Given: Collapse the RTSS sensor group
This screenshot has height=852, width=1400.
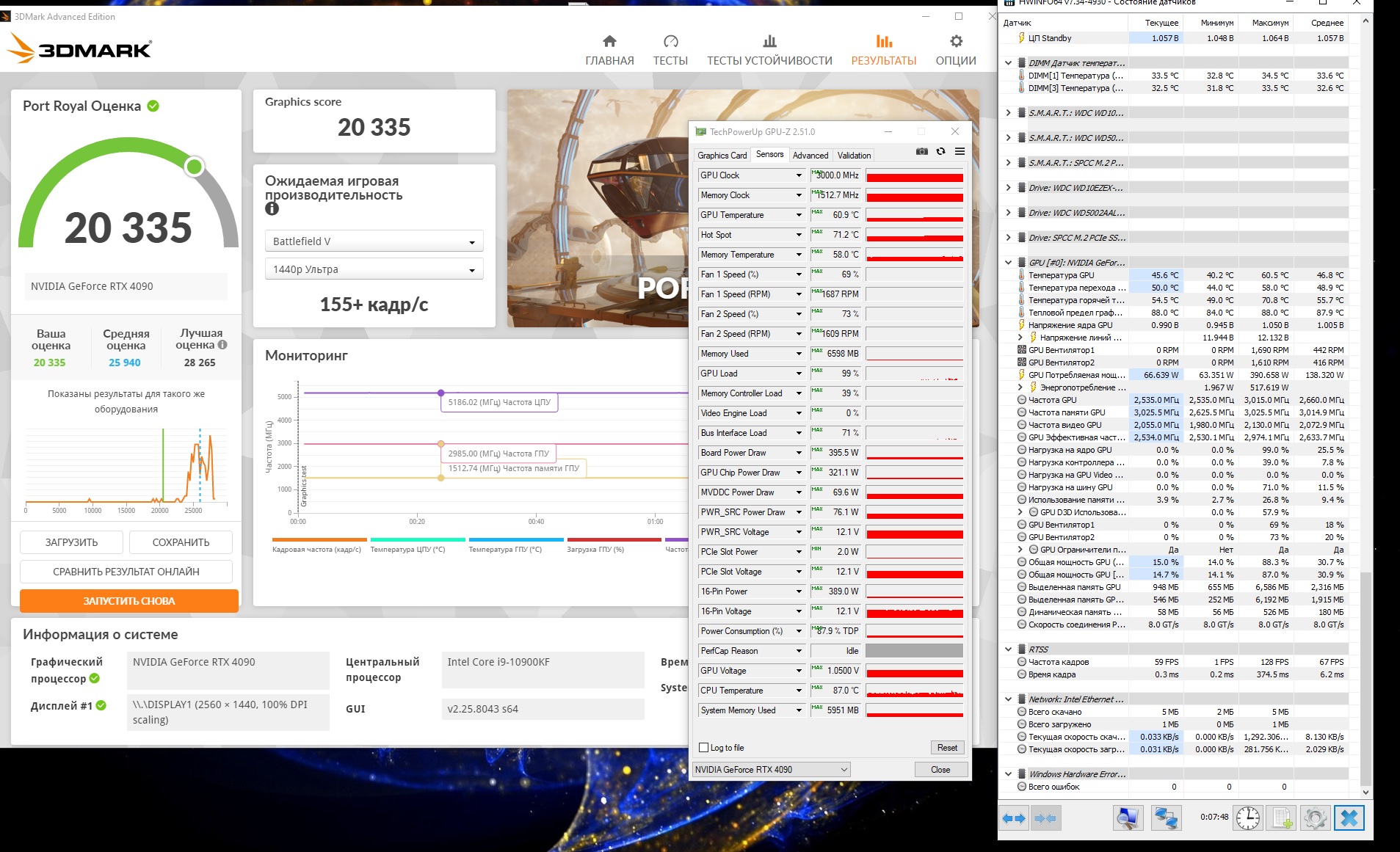Looking at the screenshot, I should 1009,649.
